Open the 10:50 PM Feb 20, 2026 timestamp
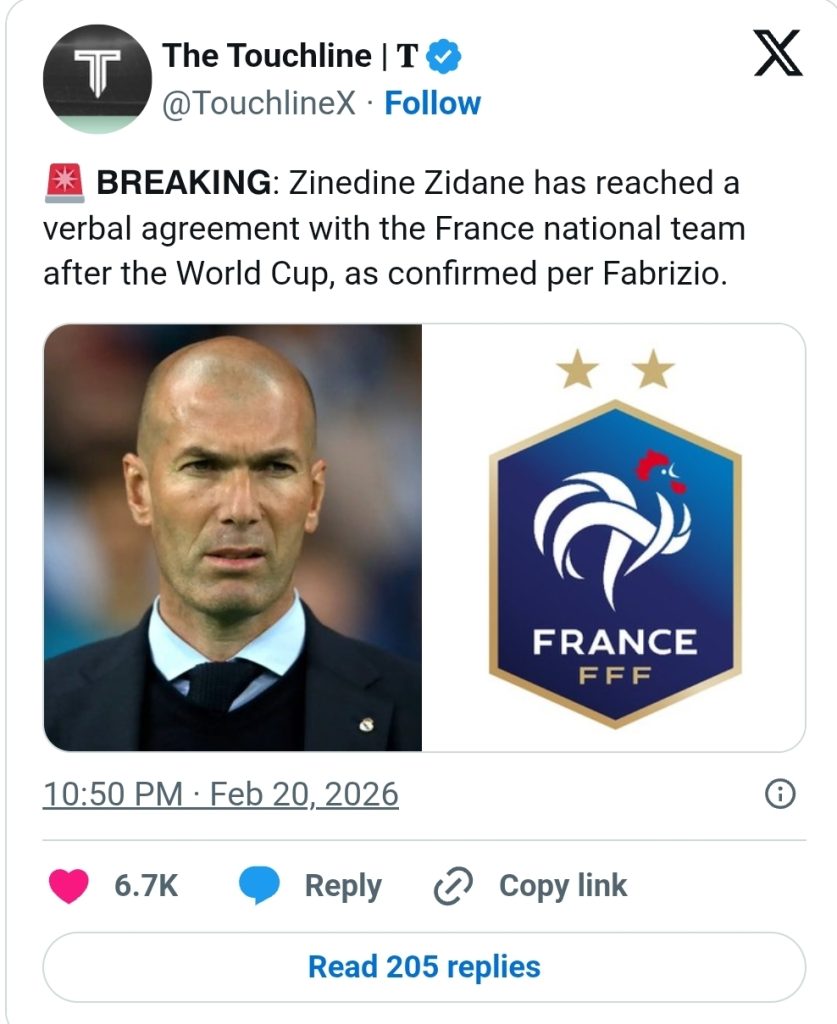 click(x=221, y=795)
